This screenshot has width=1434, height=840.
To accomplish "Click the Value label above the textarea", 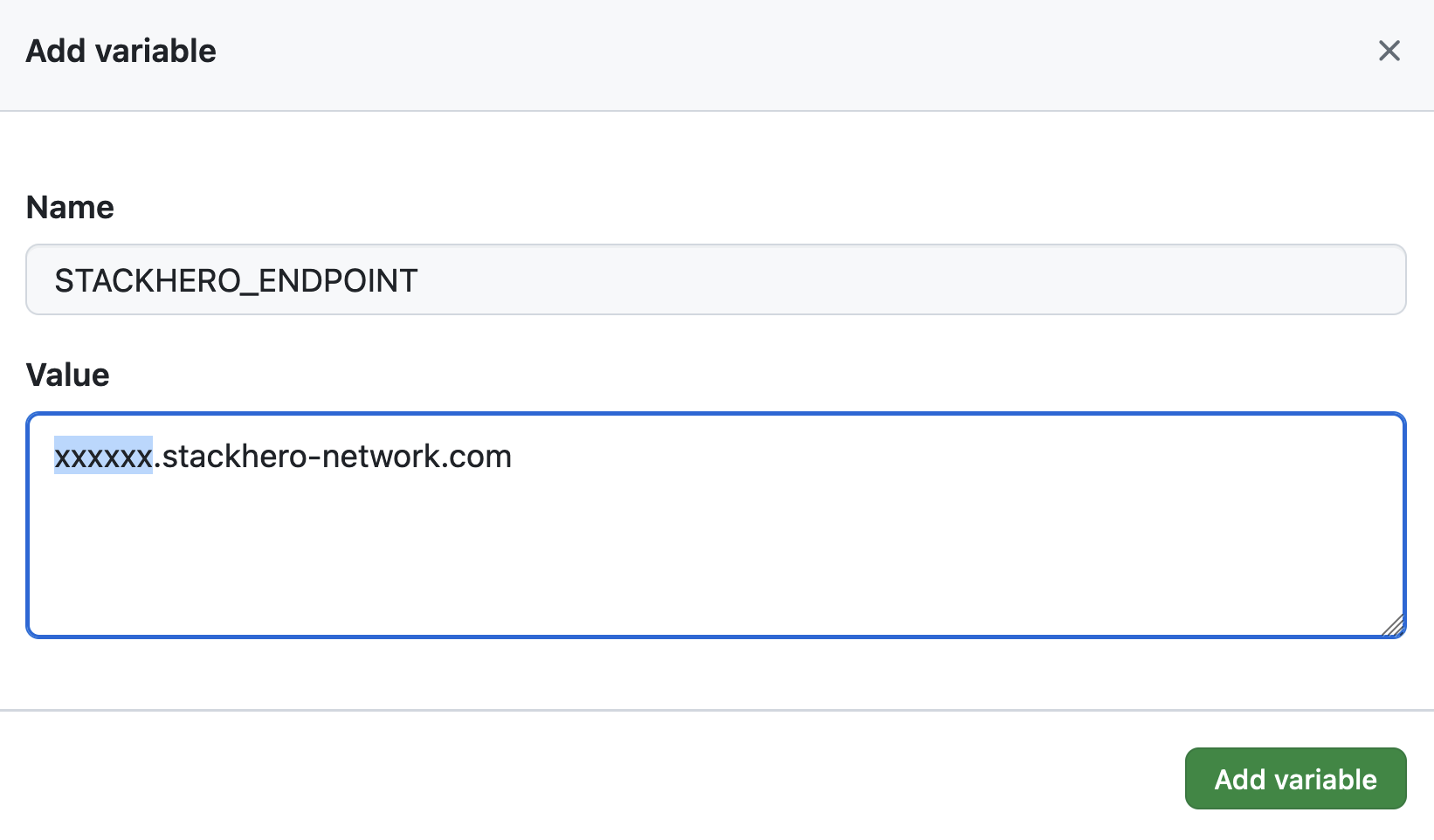I will 67,374.
